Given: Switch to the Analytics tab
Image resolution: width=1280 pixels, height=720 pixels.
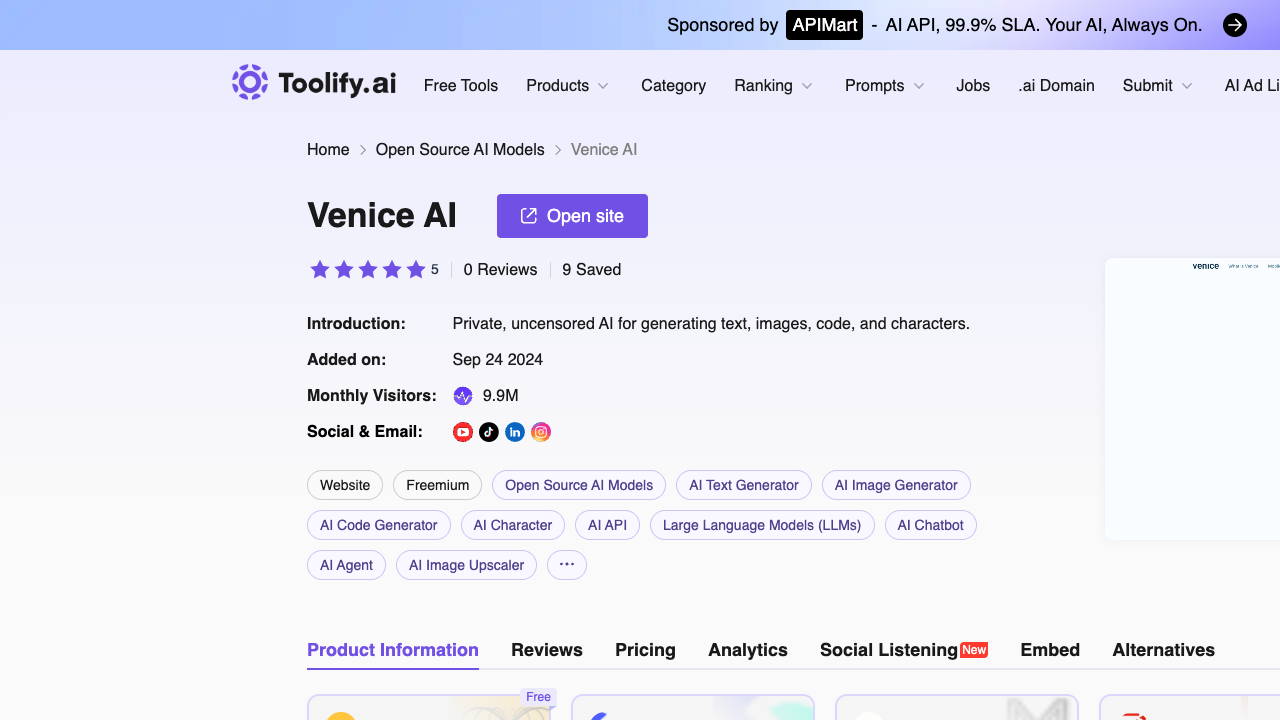Looking at the screenshot, I should 748,650.
